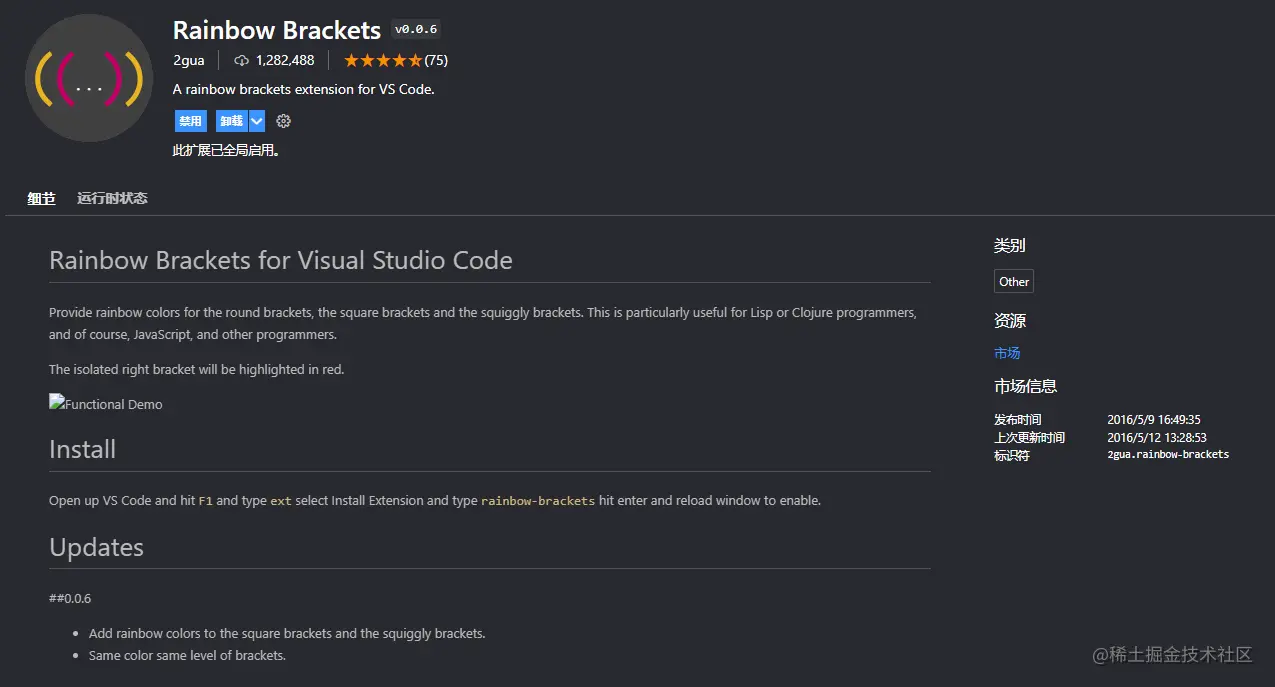Click the publish date 2016/5/9 16:49:35
The image size is (1275, 687).
point(1154,420)
